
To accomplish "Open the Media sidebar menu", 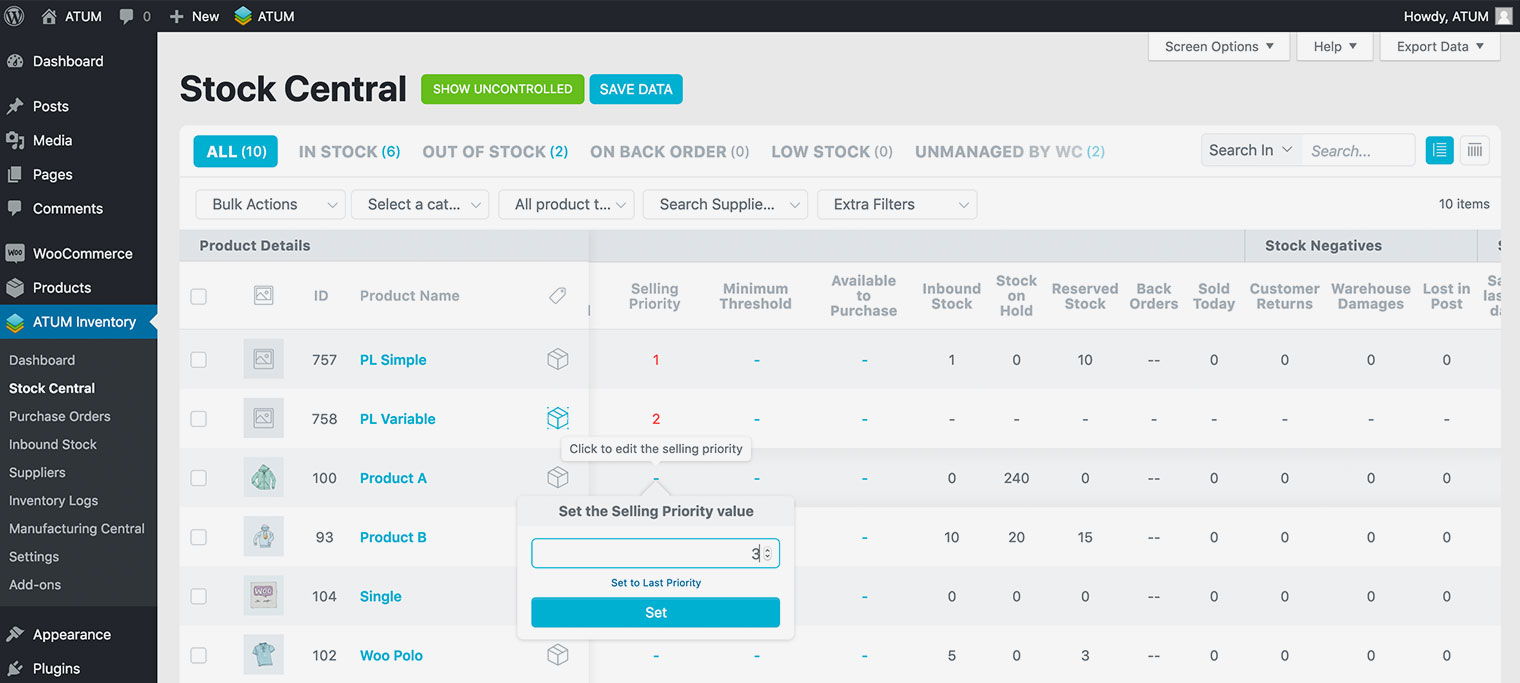I will coord(78,140).
